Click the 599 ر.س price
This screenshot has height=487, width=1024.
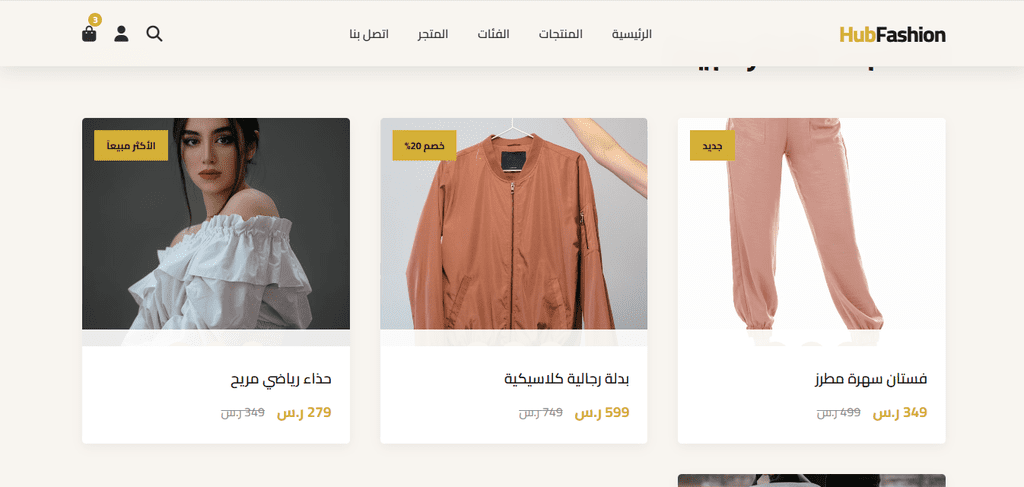pos(602,413)
